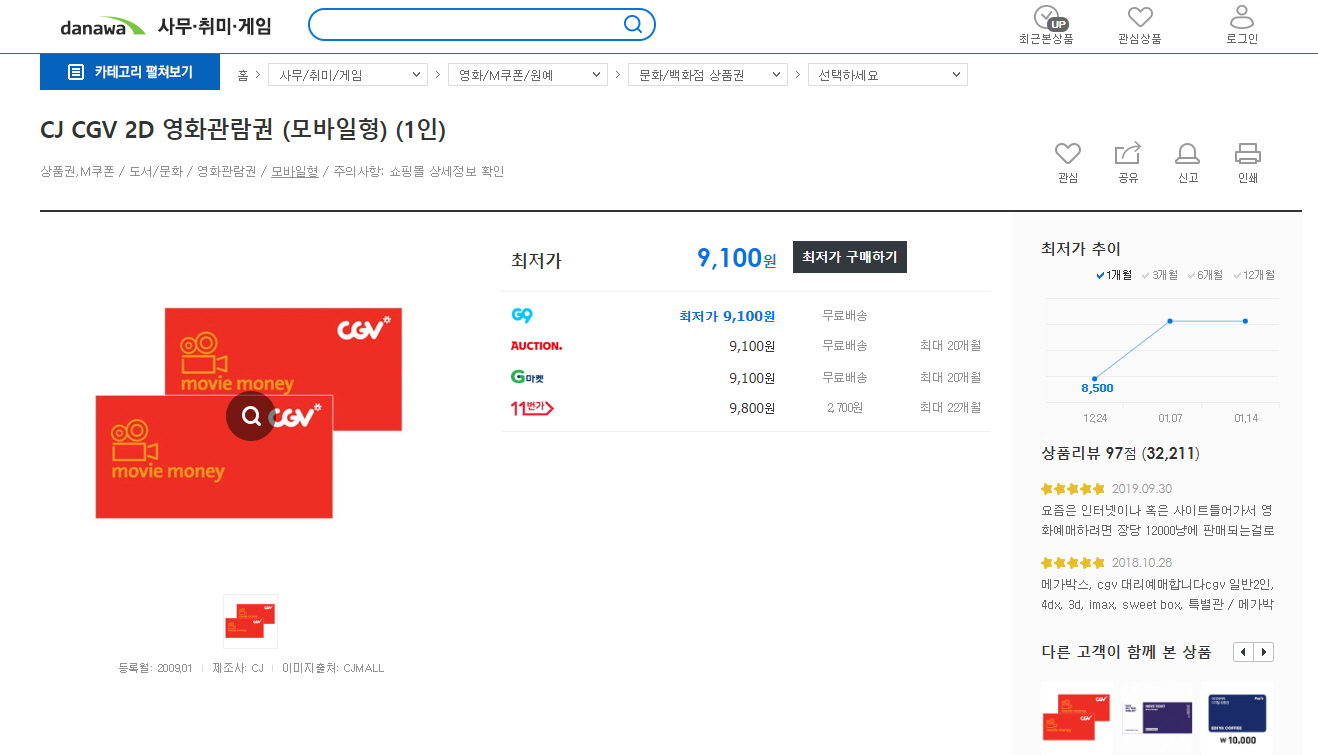Viewport: 1318px width, 755px height.
Task: Click AUCTION 9,100원 price
Action: point(752,346)
